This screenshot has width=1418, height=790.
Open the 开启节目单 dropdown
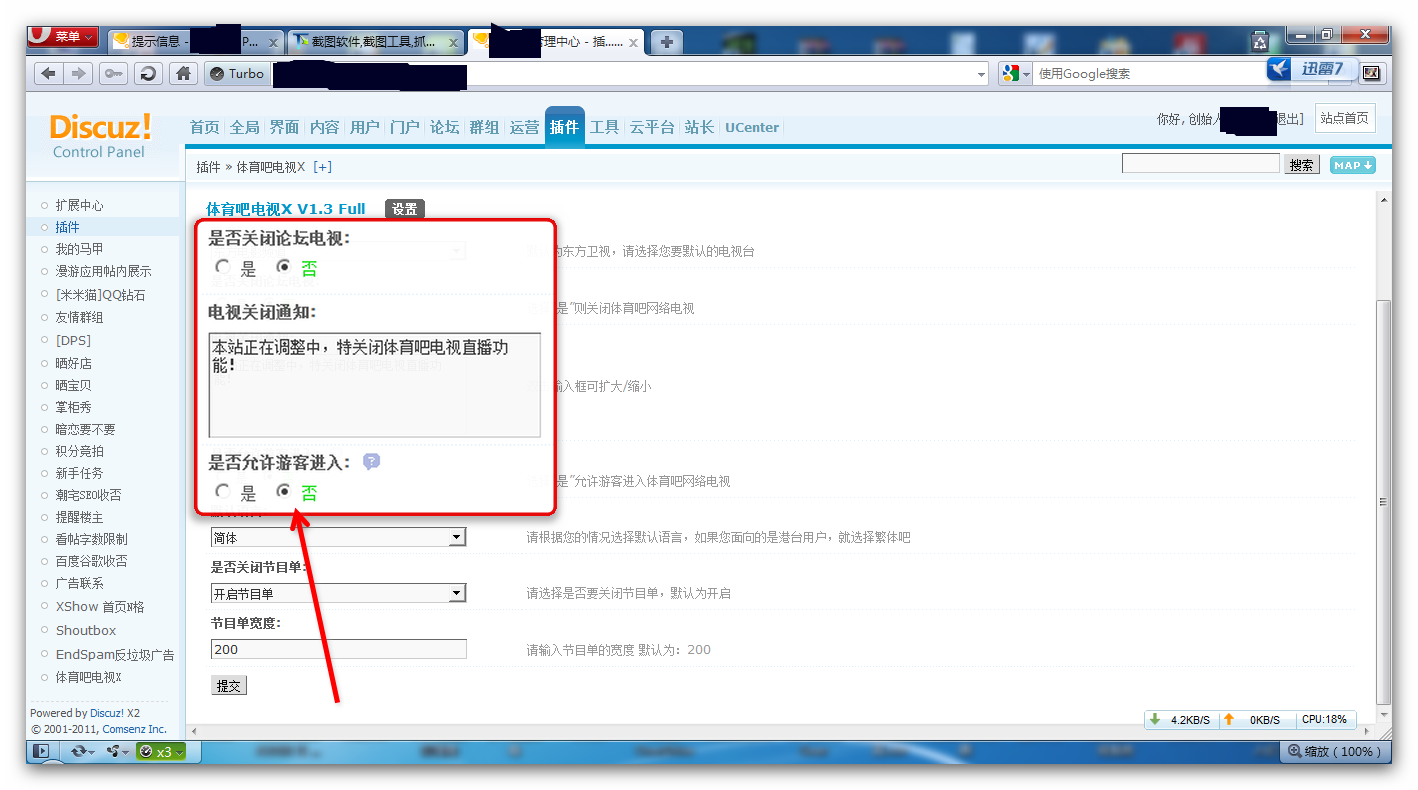338,593
